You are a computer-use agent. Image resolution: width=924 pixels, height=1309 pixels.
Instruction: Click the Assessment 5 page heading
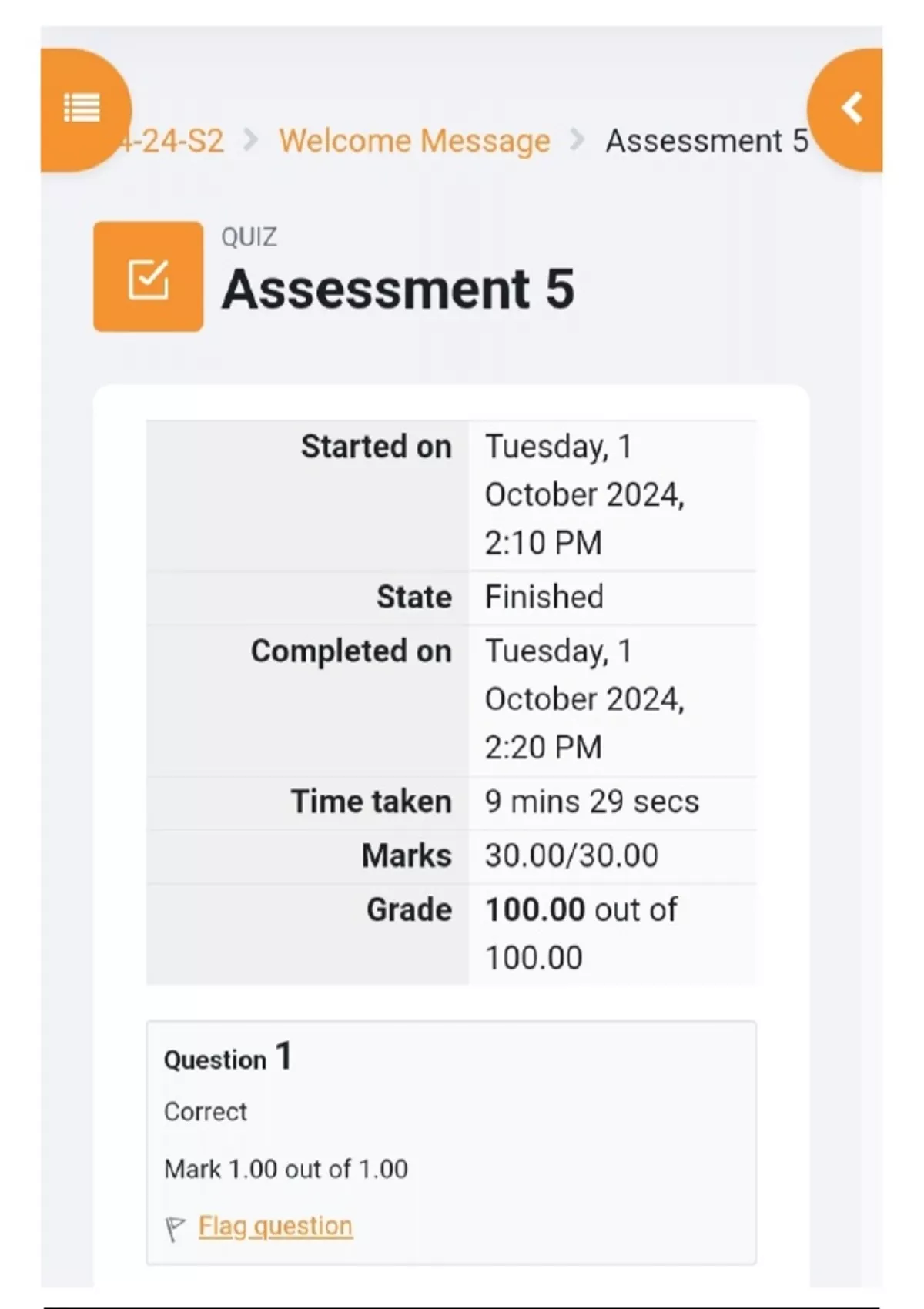(398, 290)
